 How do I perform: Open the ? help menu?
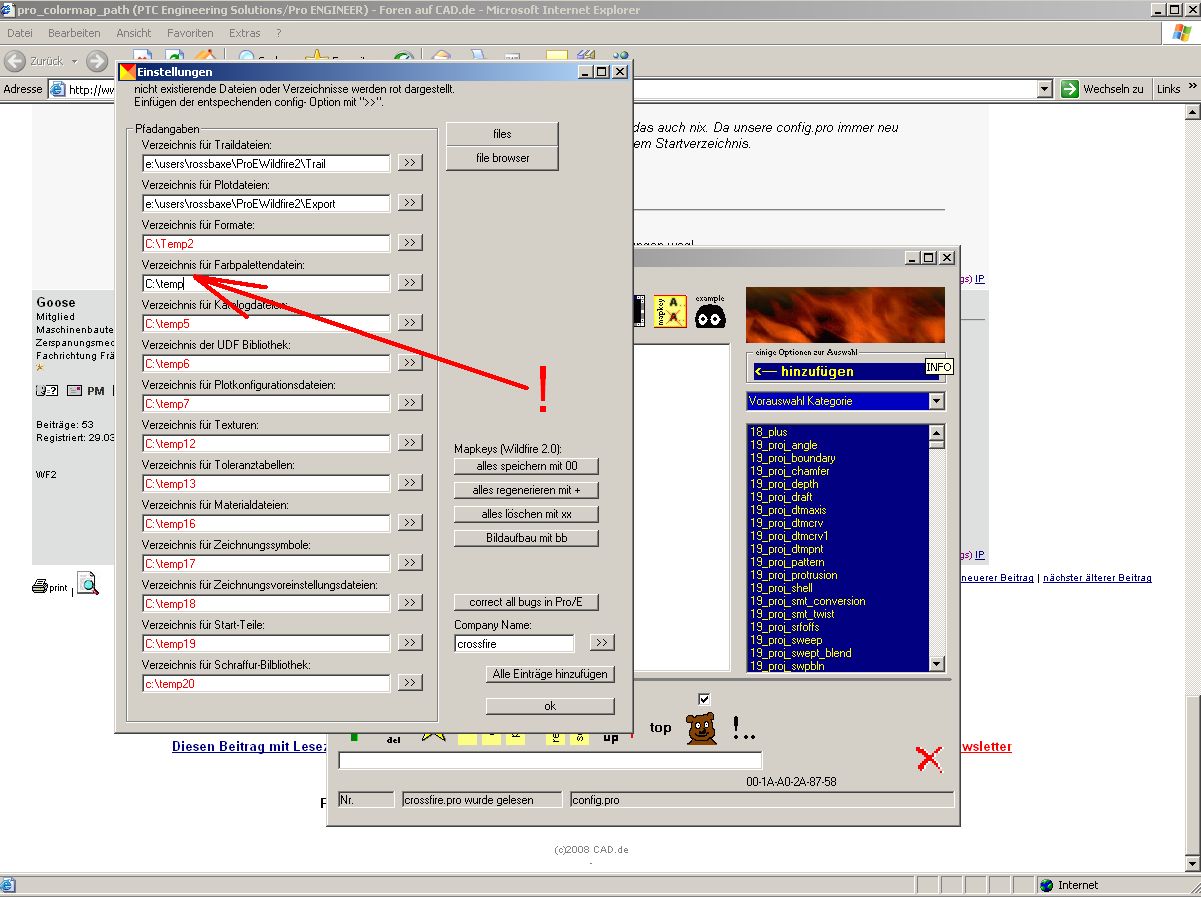tap(279, 33)
